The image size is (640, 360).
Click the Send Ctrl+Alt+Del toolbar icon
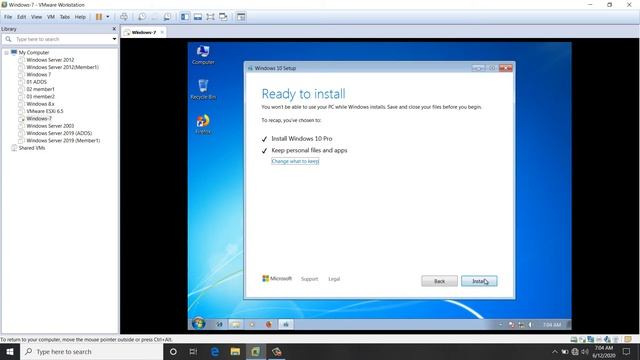coord(124,17)
